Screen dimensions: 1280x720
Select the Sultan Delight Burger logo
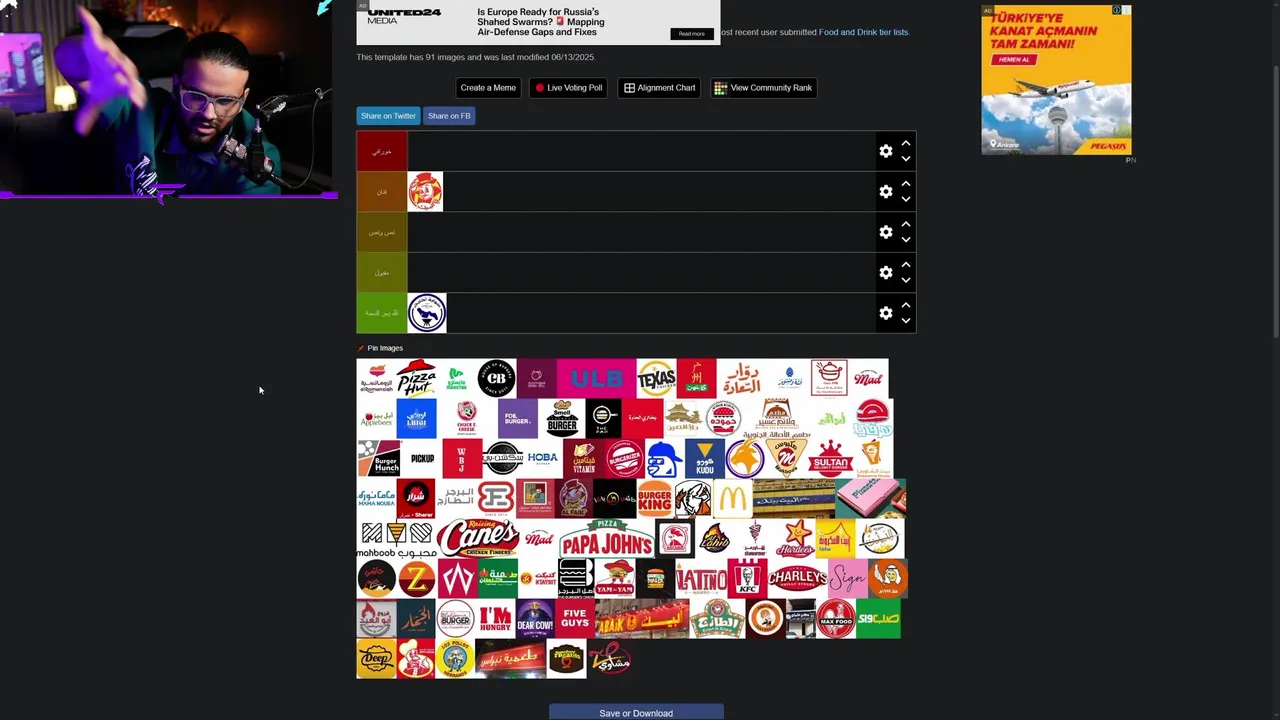829,459
